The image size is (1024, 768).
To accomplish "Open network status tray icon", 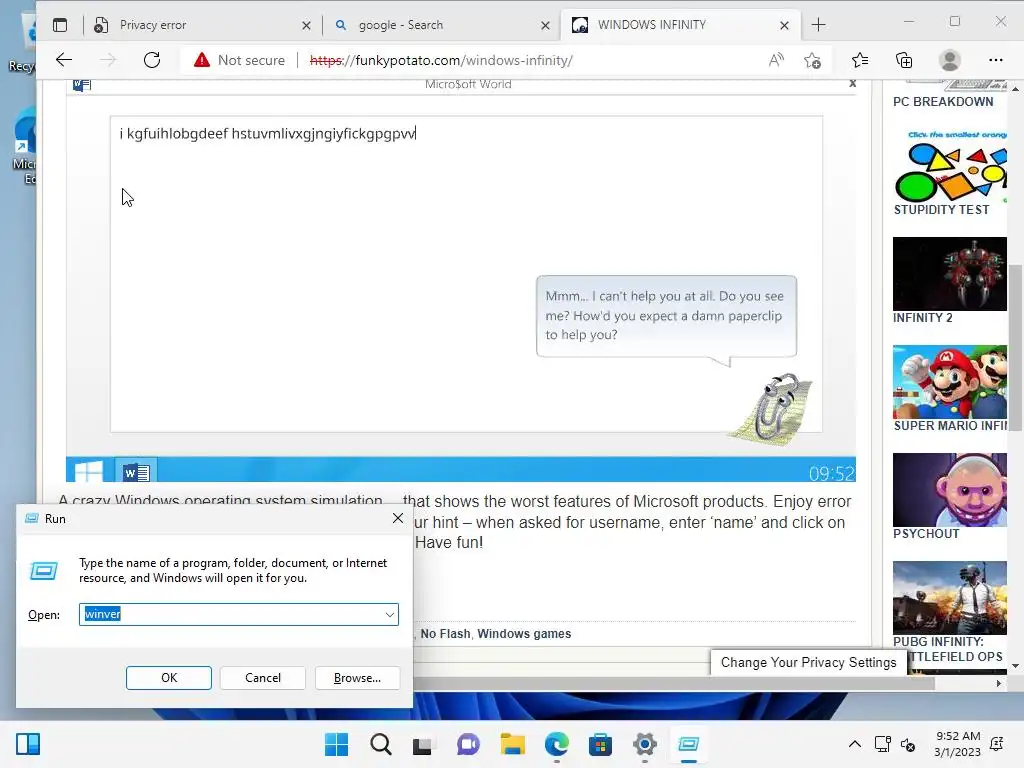I will [882, 744].
